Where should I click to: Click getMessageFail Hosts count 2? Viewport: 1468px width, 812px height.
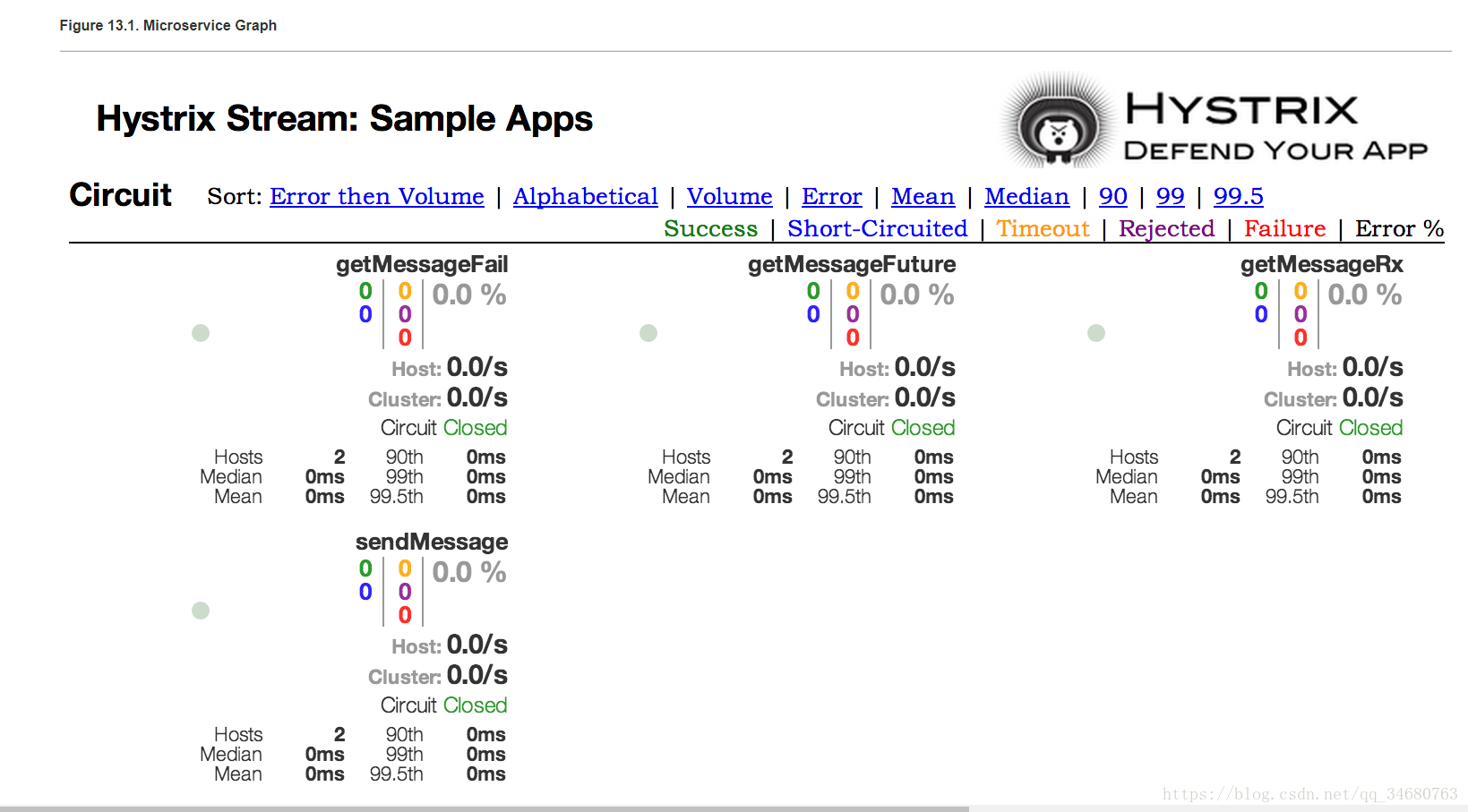[339, 457]
